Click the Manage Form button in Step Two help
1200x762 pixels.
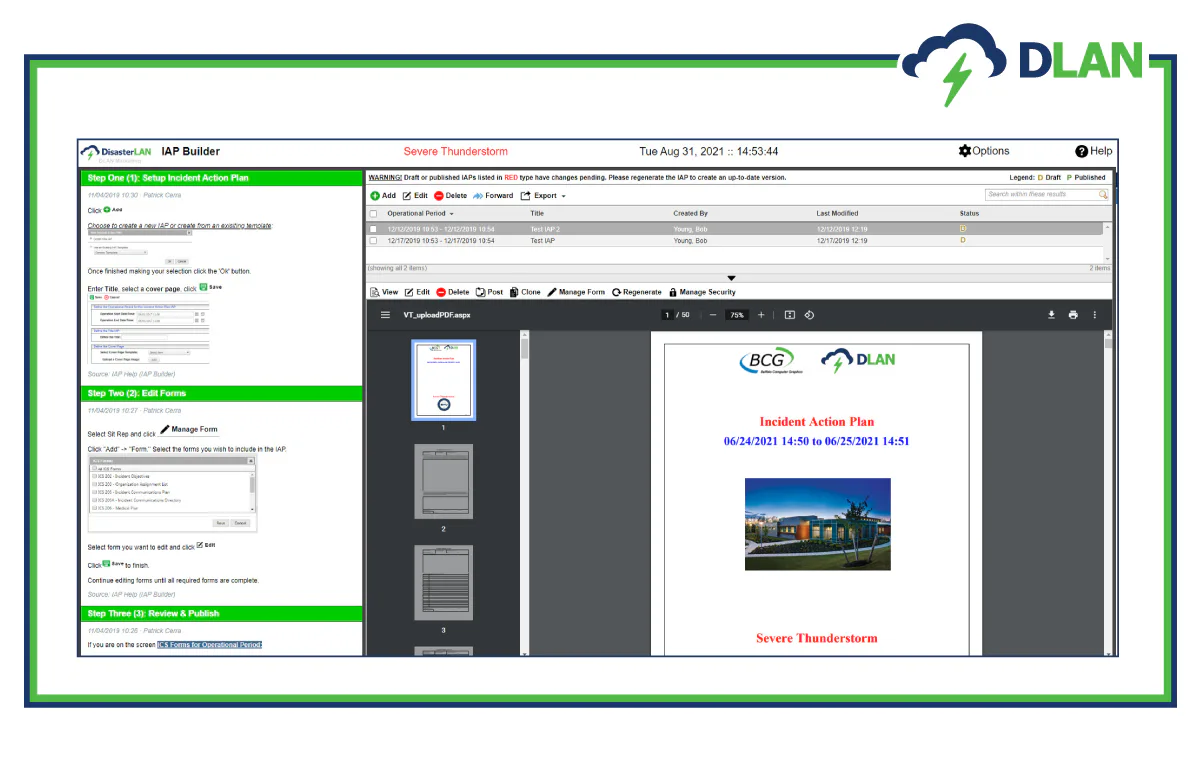189,430
